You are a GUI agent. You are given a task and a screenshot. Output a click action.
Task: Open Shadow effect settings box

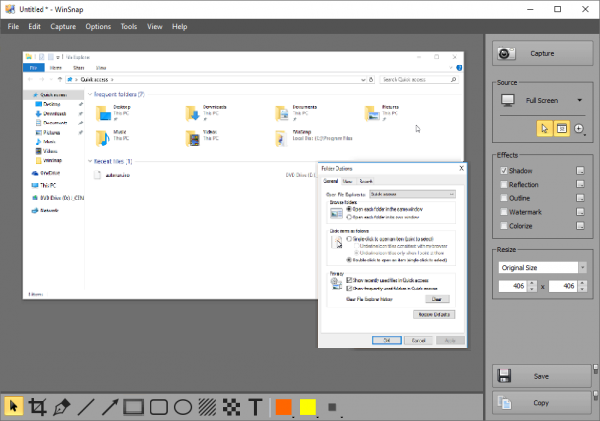tap(580, 171)
